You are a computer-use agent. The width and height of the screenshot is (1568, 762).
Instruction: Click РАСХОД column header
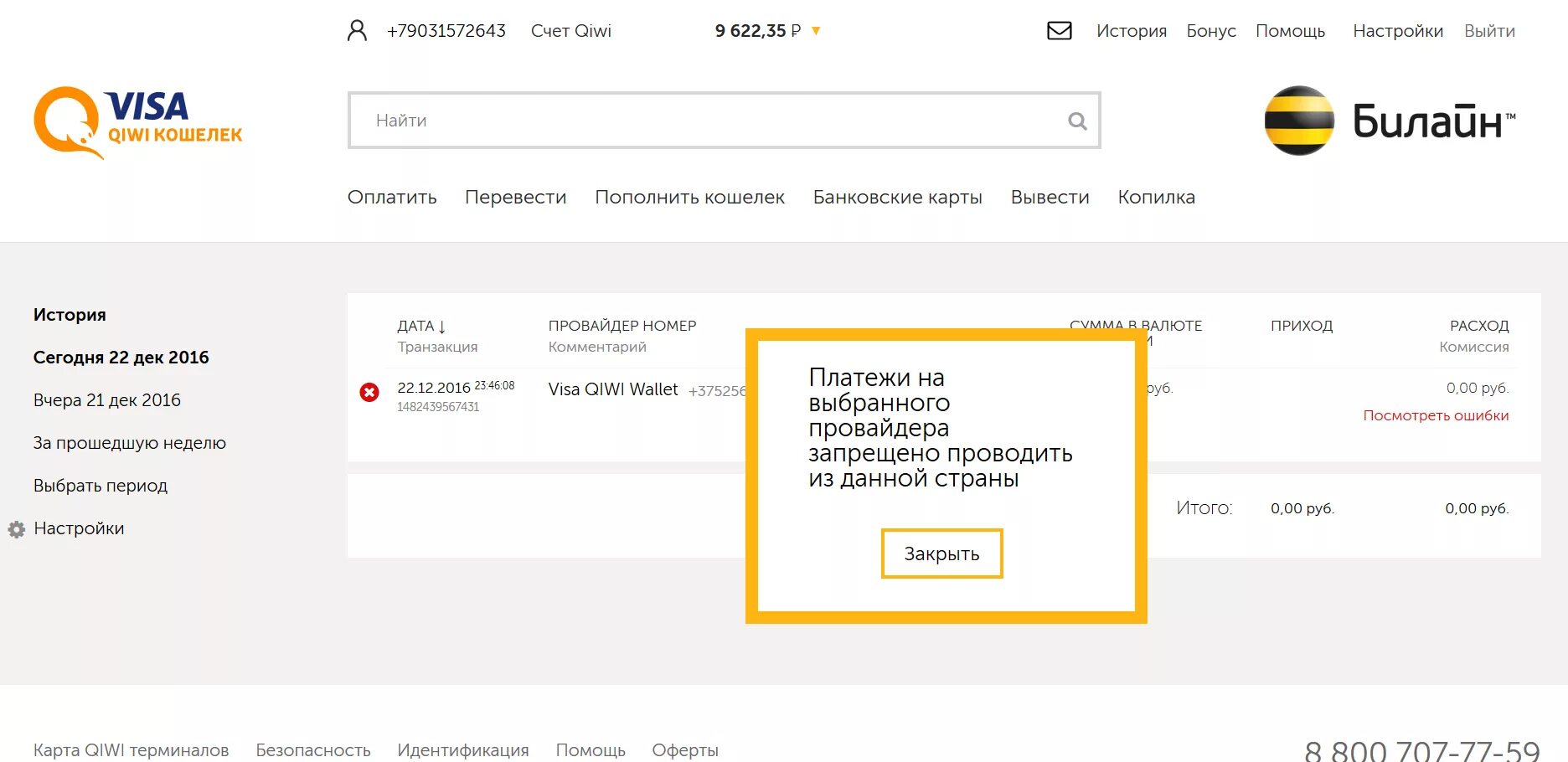[1479, 326]
